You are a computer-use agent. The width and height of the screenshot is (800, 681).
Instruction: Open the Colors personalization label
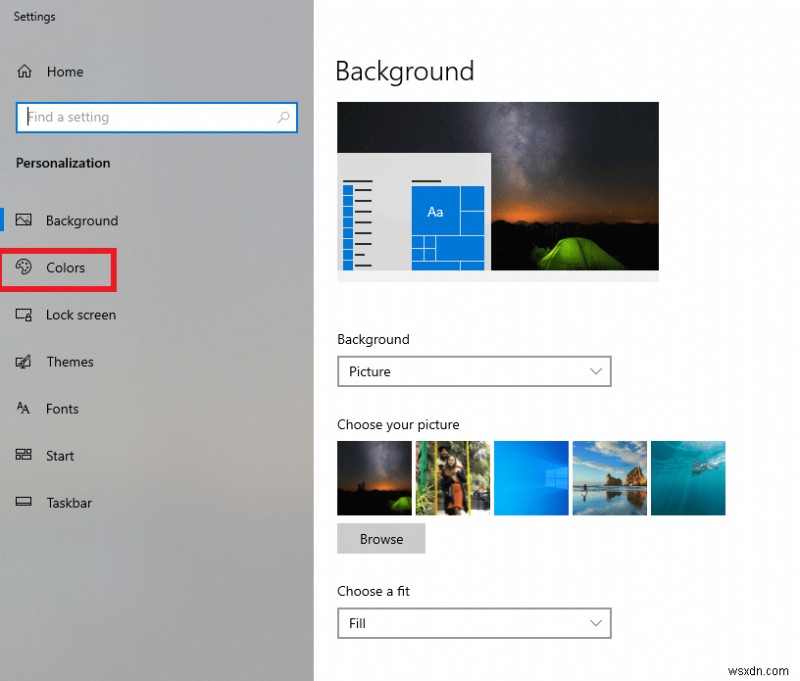[x=65, y=268]
